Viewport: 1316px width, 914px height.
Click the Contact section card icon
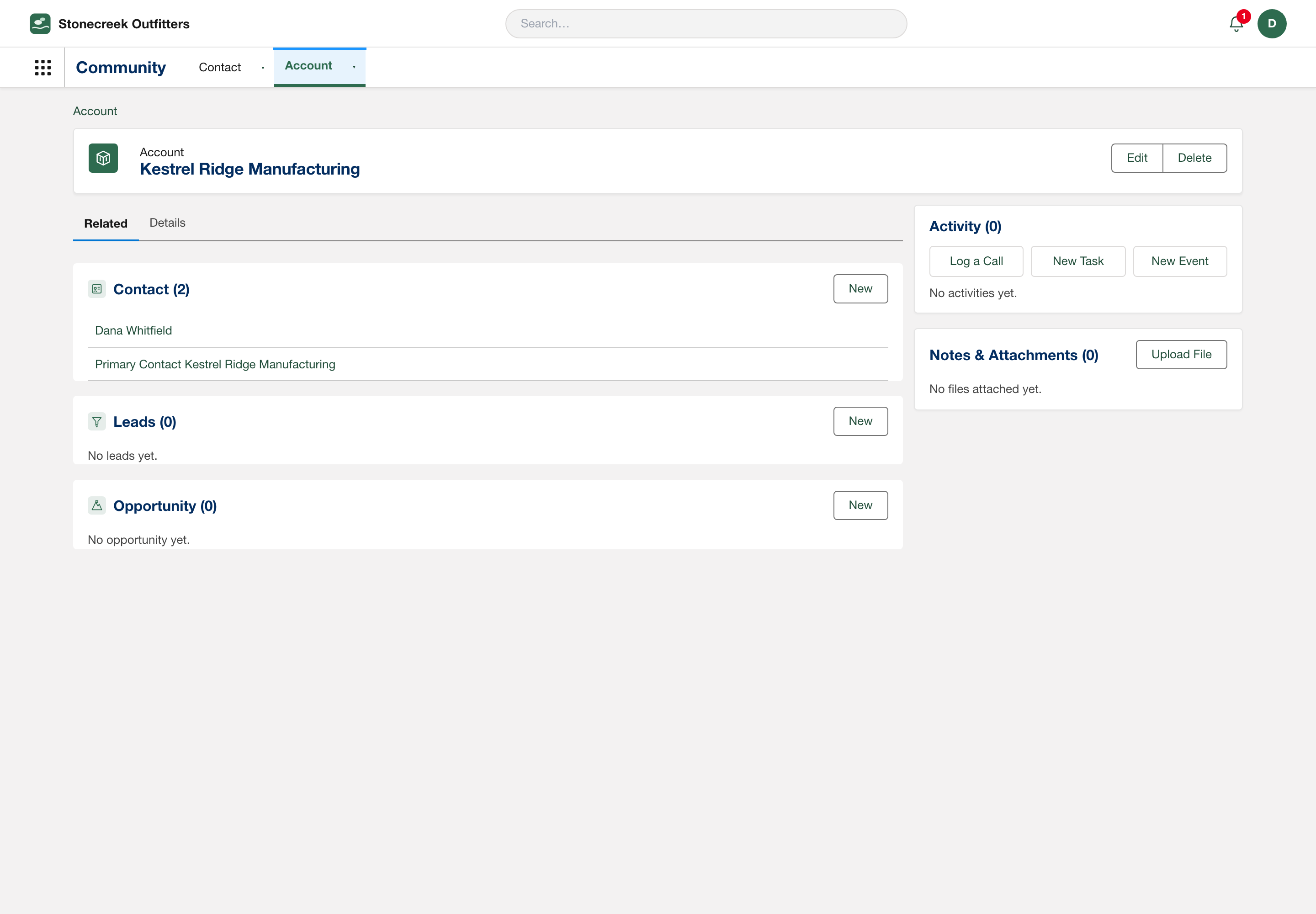coord(97,289)
